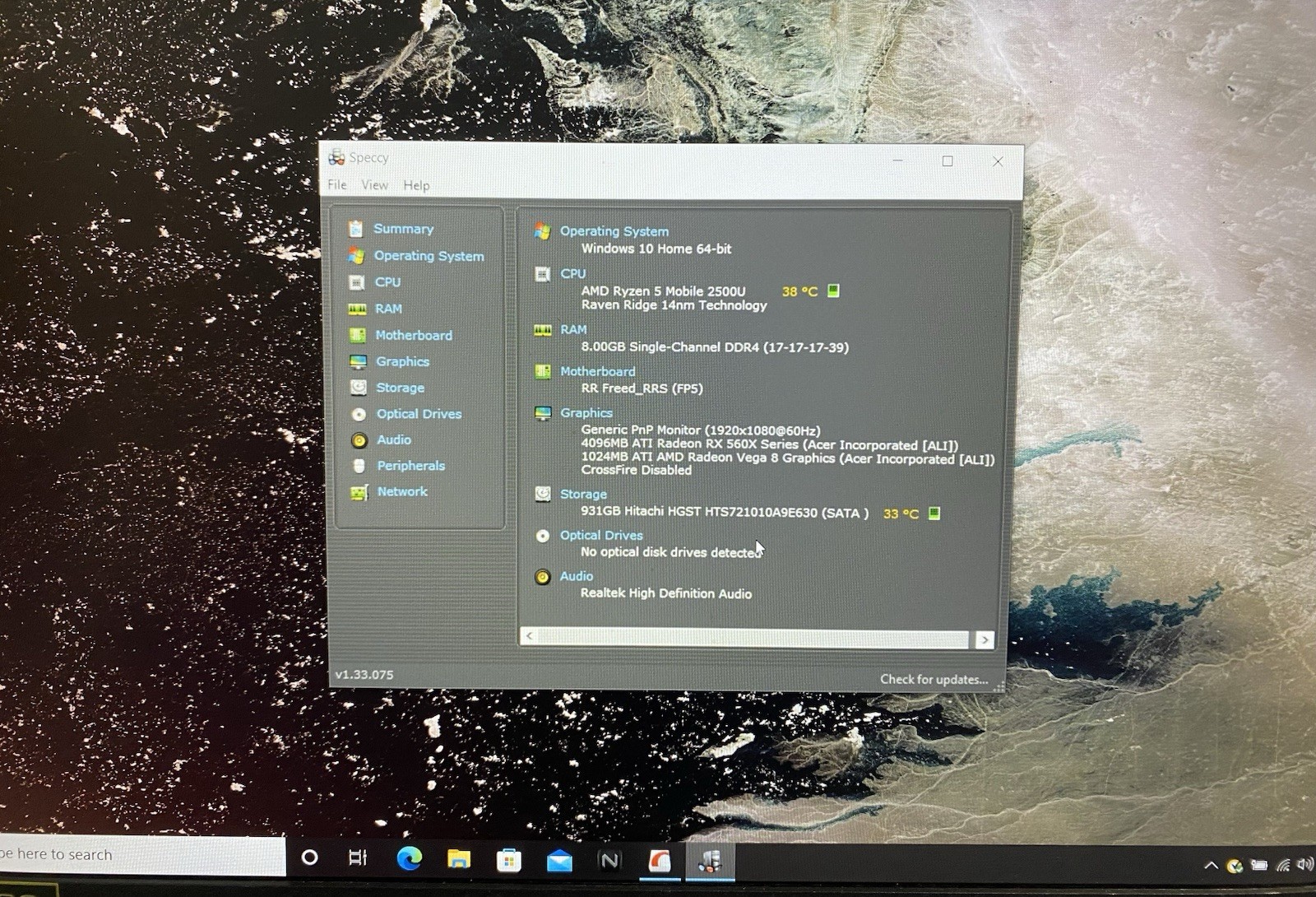Click the Windows 10 Home 64-bit text
The image size is (1316, 897).
click(x=656, y=249)
